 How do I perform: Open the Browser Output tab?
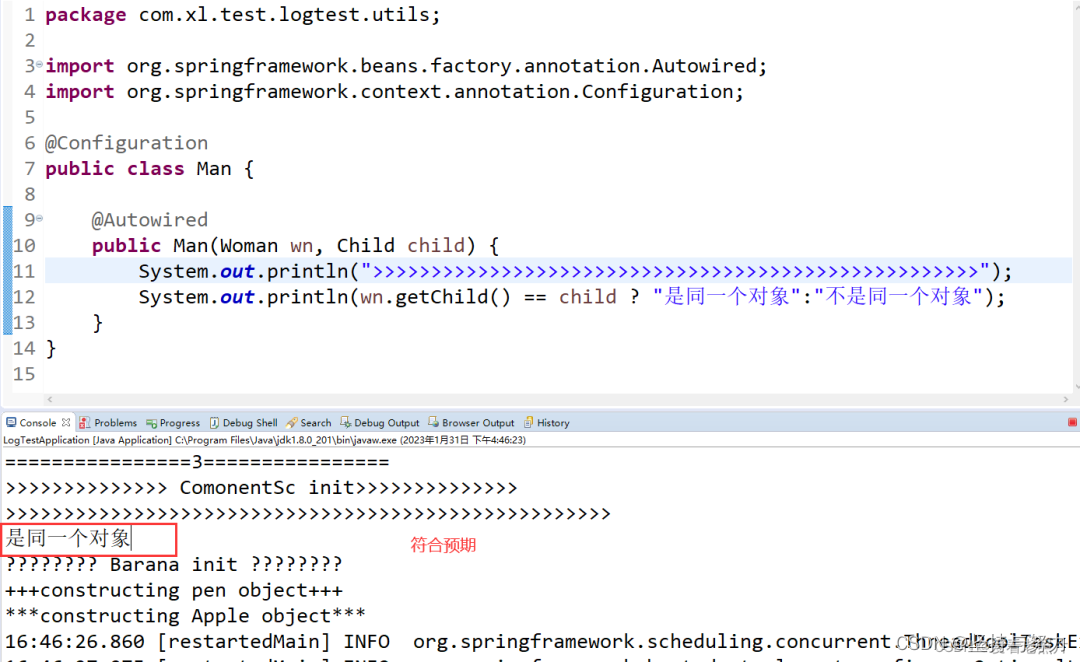[x=470, y=422]
